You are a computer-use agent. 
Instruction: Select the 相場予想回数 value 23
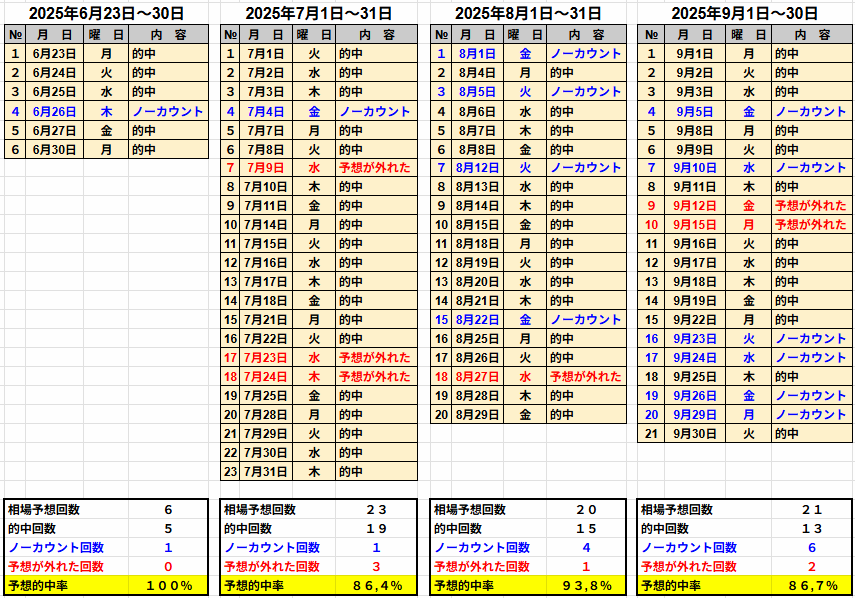376,510
